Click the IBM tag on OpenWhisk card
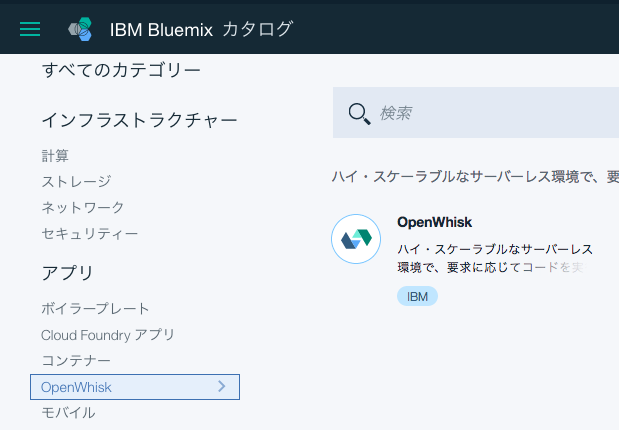This screenshot has height=430, width=619. pos(417,296)
